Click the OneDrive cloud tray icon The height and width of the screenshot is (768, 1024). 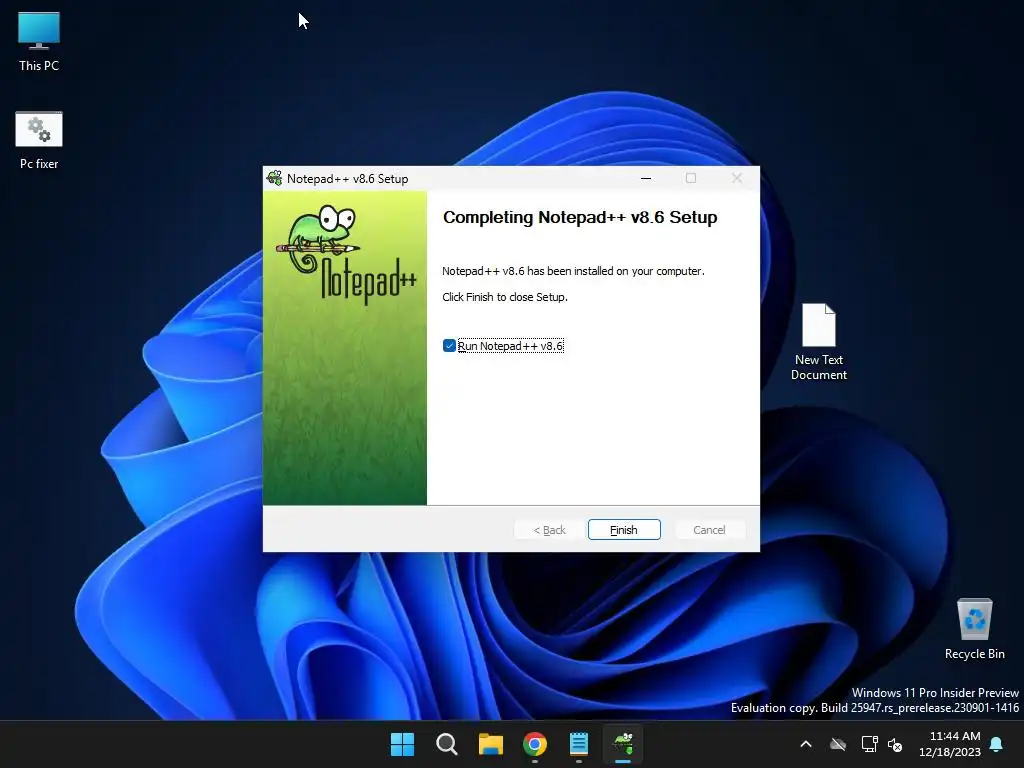click(838, 744)
